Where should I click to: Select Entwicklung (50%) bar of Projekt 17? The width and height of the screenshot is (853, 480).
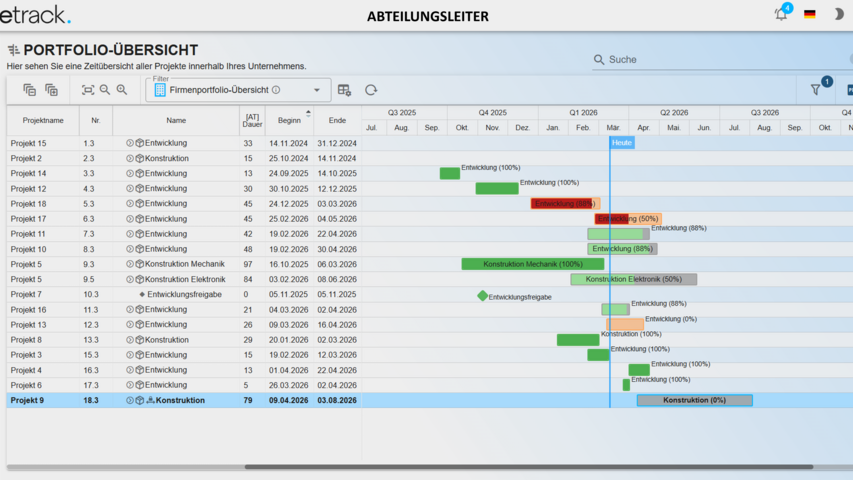click(628, 219)
